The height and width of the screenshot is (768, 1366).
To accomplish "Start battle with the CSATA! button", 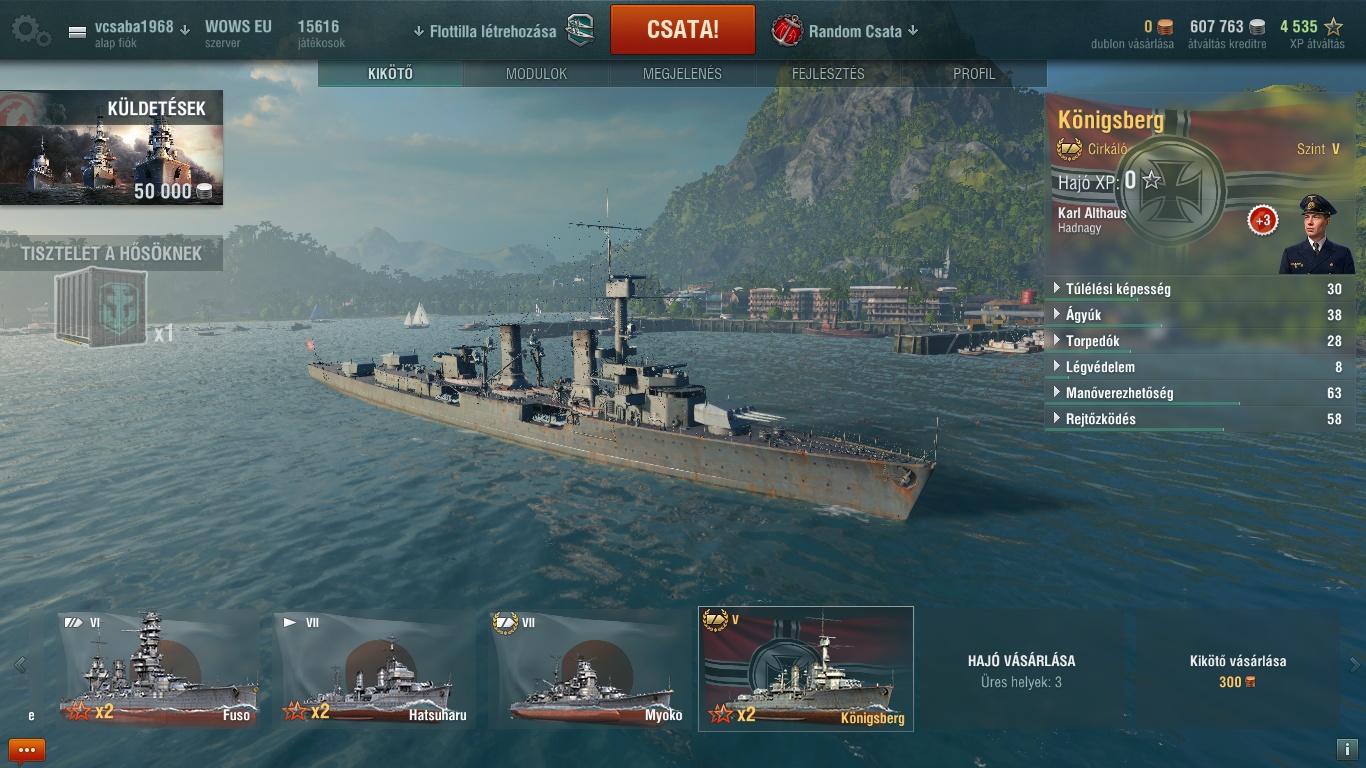I will click(683, 29).
